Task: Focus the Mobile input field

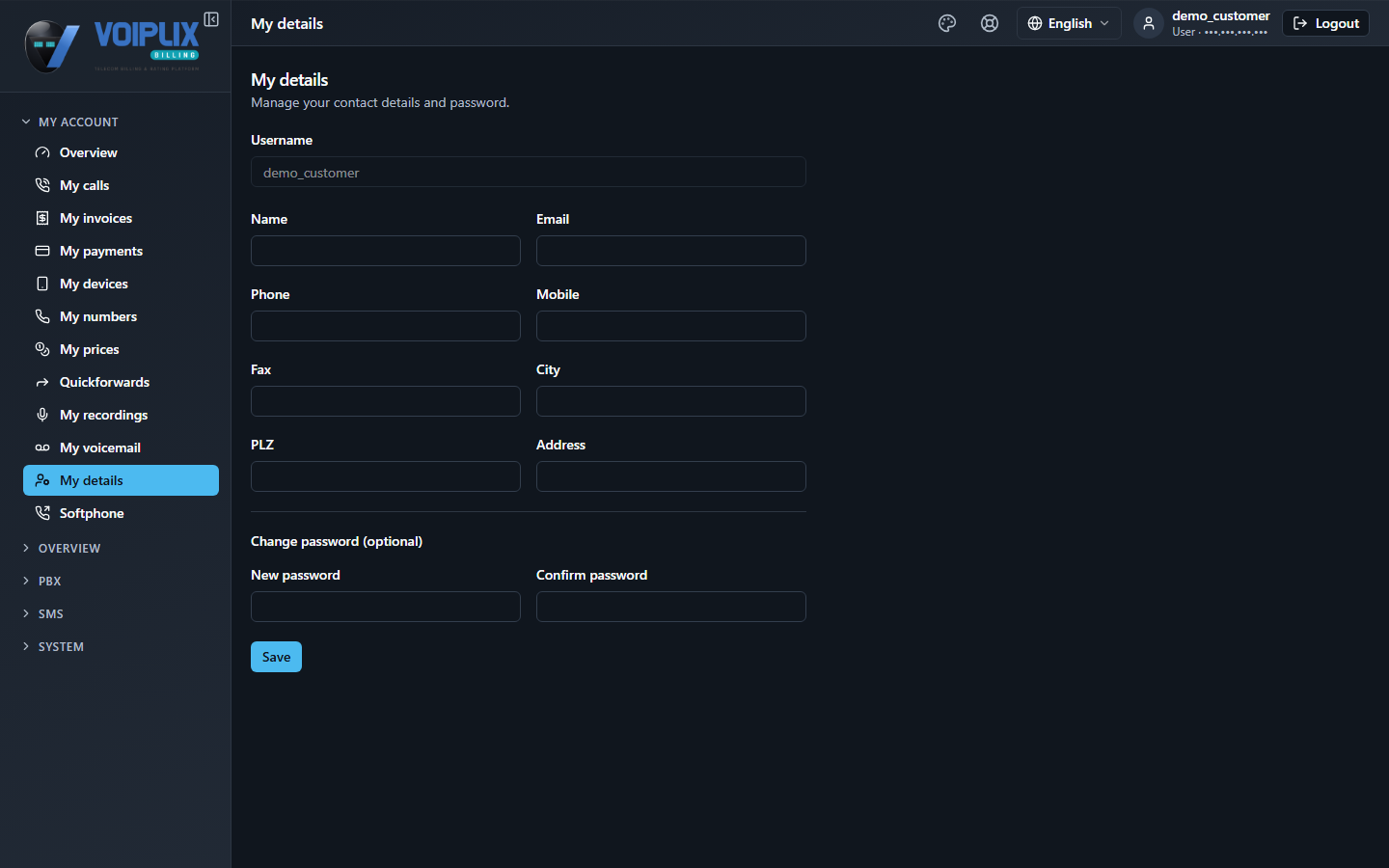Action: click(x=671, y=326)
